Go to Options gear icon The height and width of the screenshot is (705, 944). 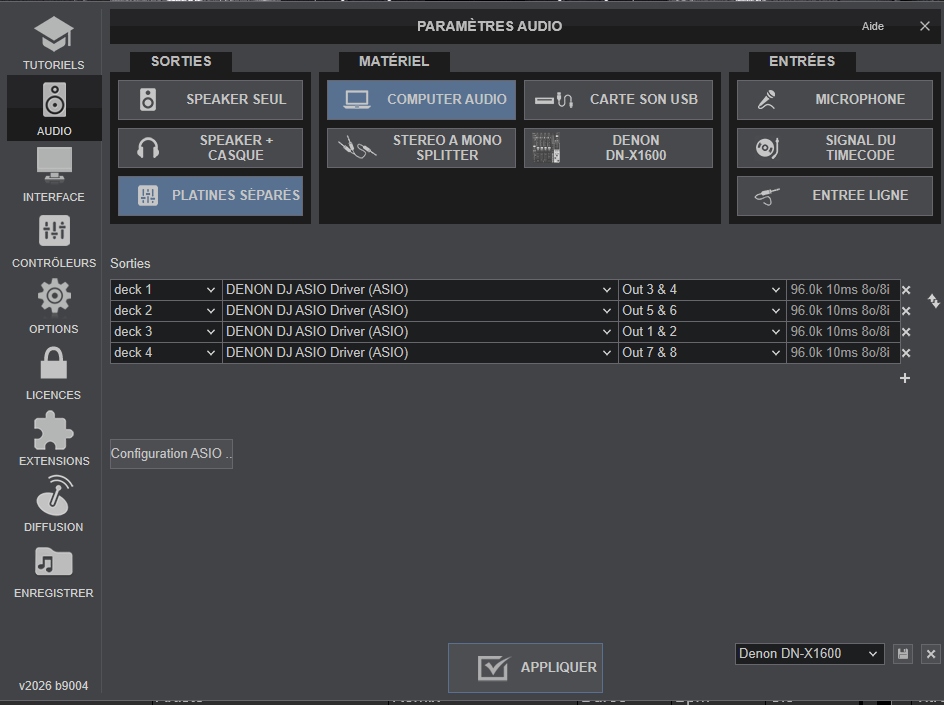(53, 306)
